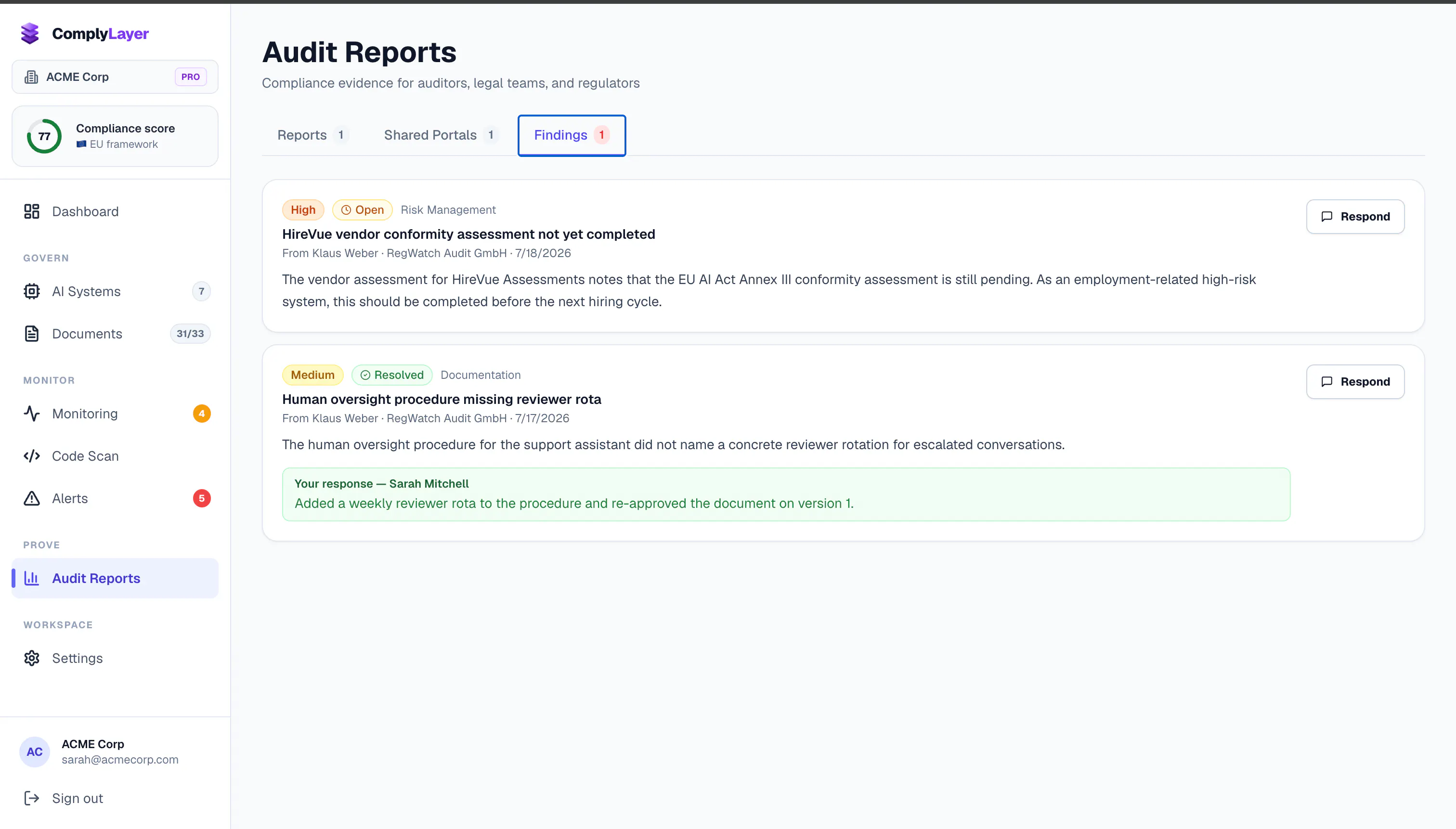Click the compliance score 77 ring
The image size is (1456, 829).
[x=44, y=136]
